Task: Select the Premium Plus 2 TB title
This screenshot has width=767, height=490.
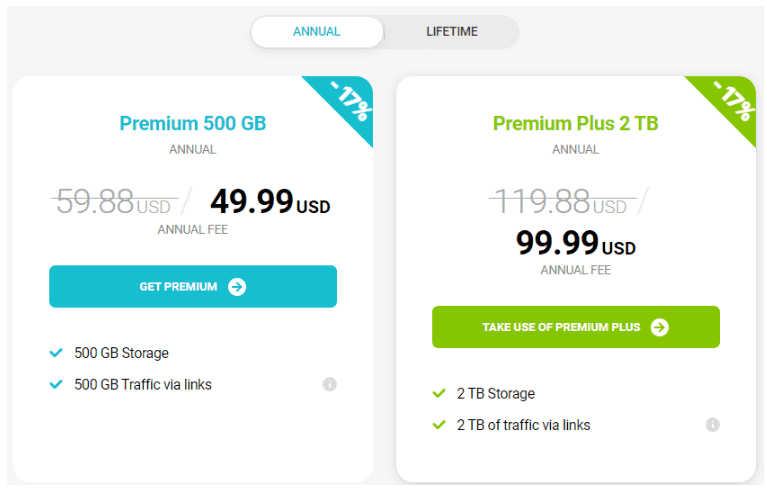Action: click(575, 123)
